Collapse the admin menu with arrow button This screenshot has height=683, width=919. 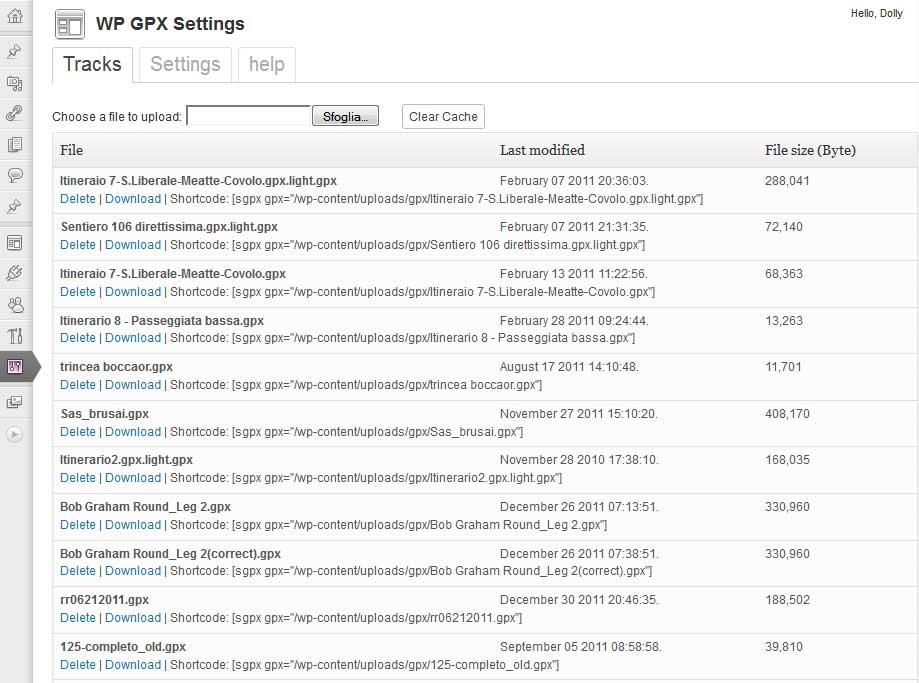(15, 433)
